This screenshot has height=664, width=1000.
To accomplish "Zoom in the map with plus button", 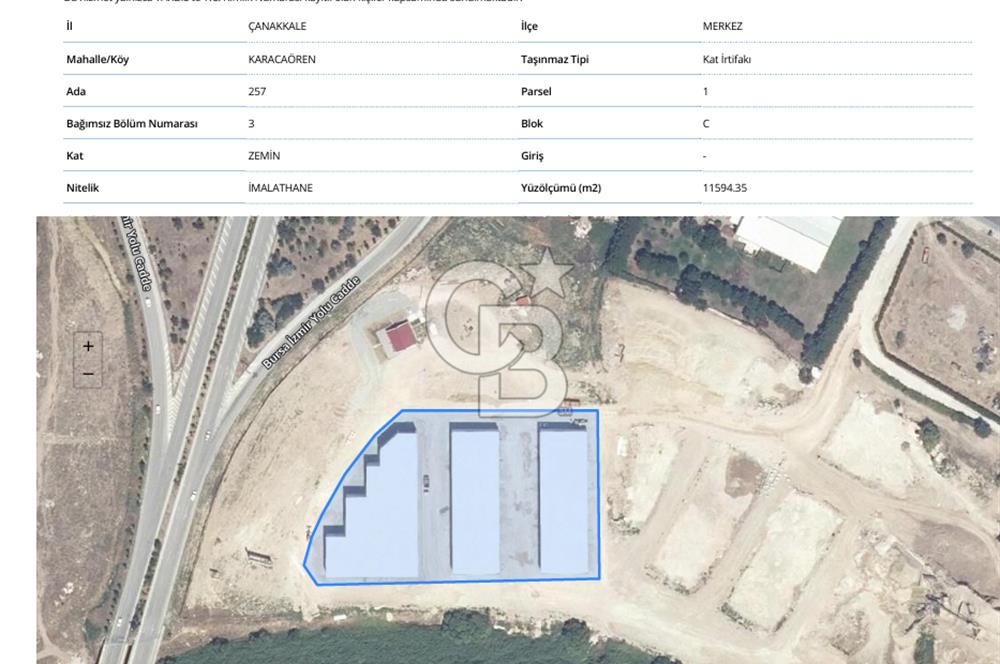I will coord(88,346).
